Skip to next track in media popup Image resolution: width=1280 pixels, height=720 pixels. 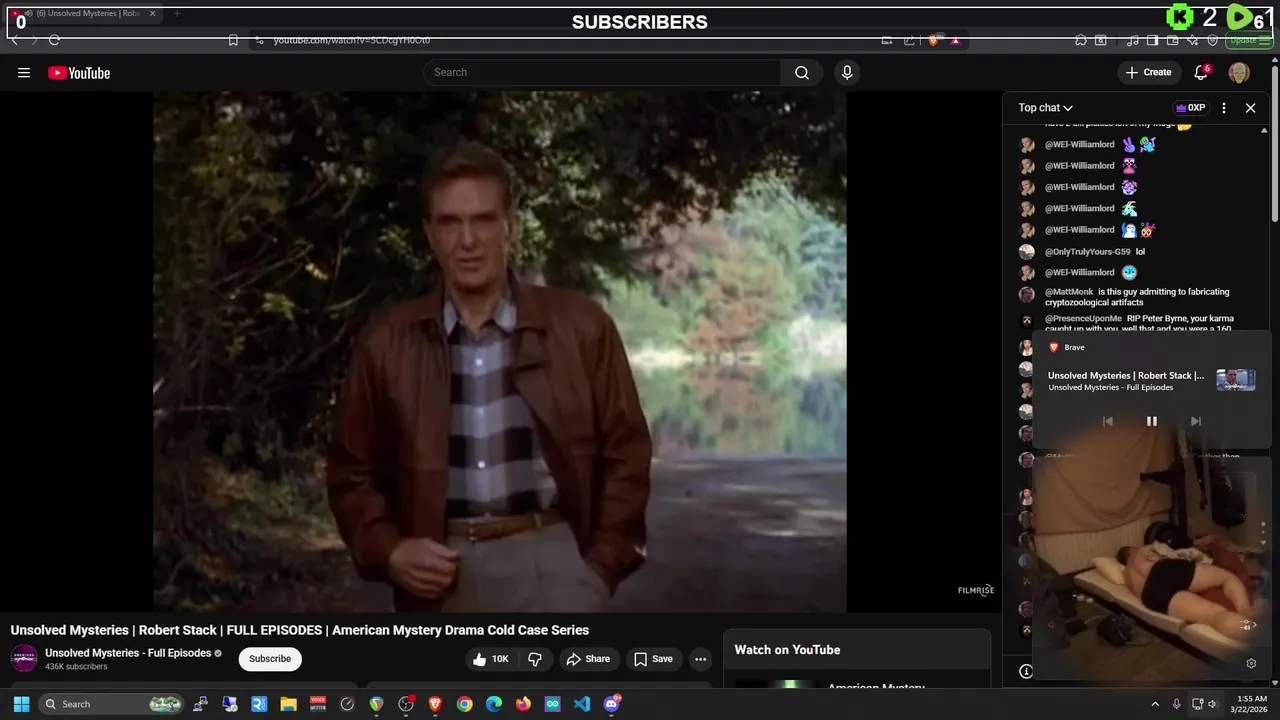(x=1195, y=421)
